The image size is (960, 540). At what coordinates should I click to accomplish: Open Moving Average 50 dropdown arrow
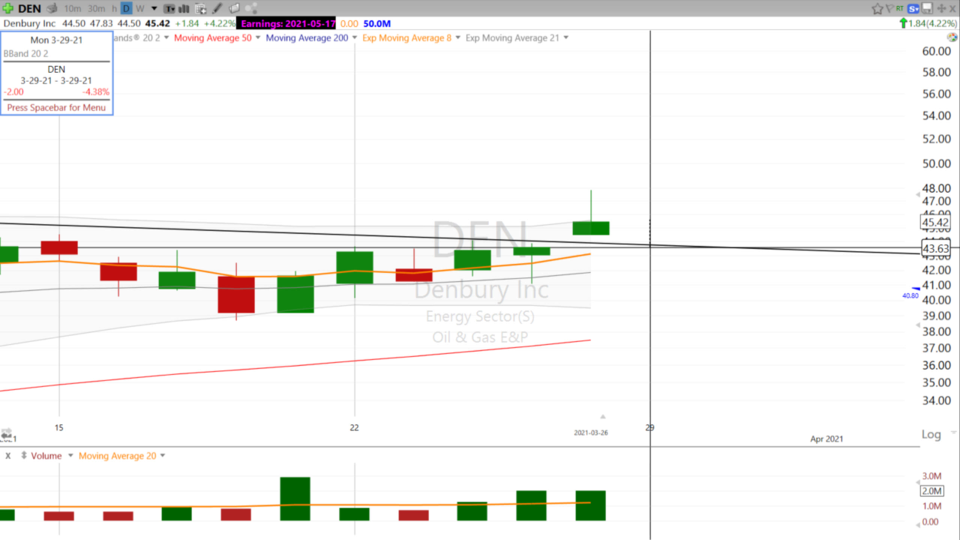(x=258, y=38)
